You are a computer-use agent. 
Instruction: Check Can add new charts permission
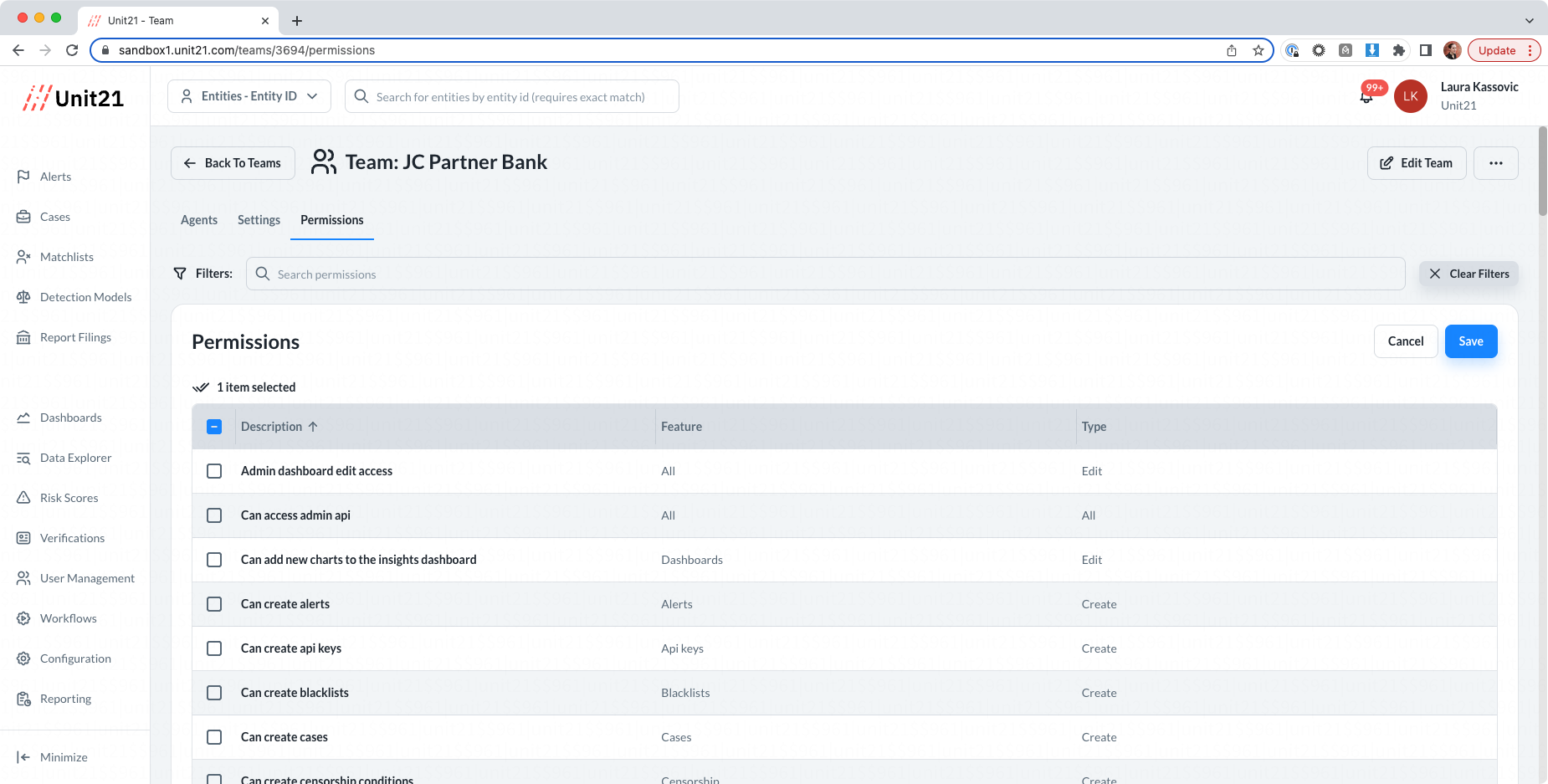pyautogui.click(x=214, y=560)
